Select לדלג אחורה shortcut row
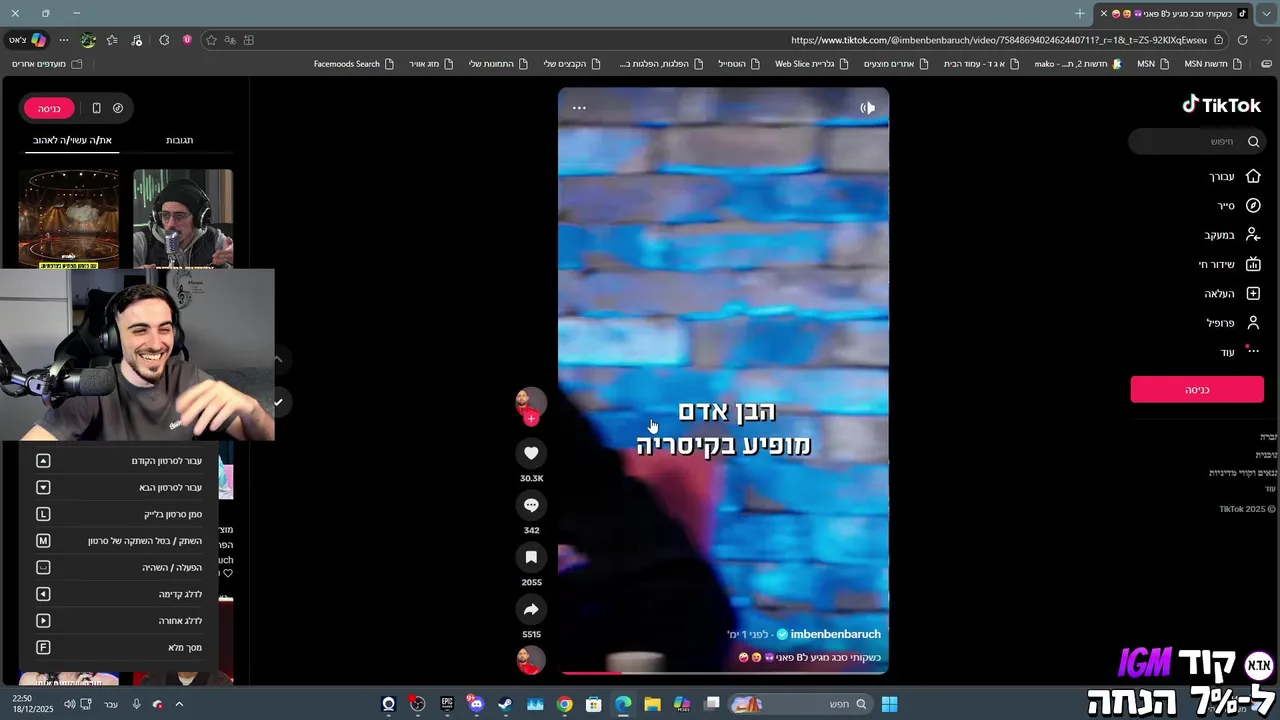The height and width of the screenshot is (720, 1280). tap(119, 621)
